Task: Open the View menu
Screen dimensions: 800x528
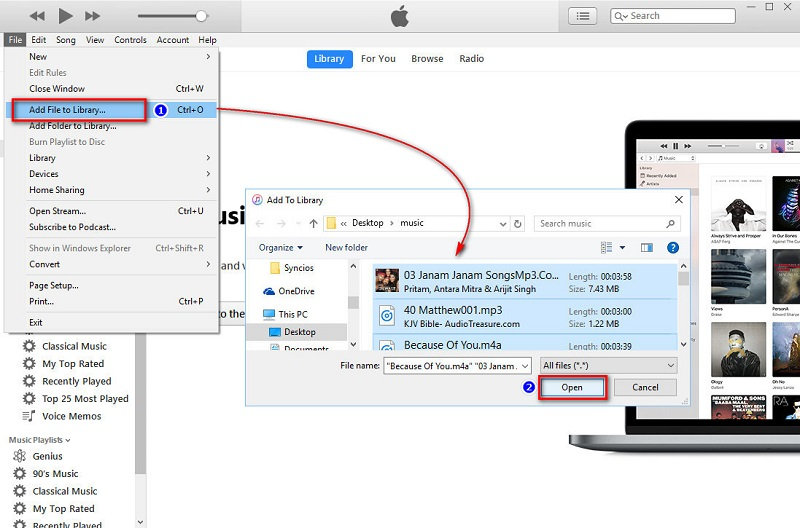Action: 94,40
